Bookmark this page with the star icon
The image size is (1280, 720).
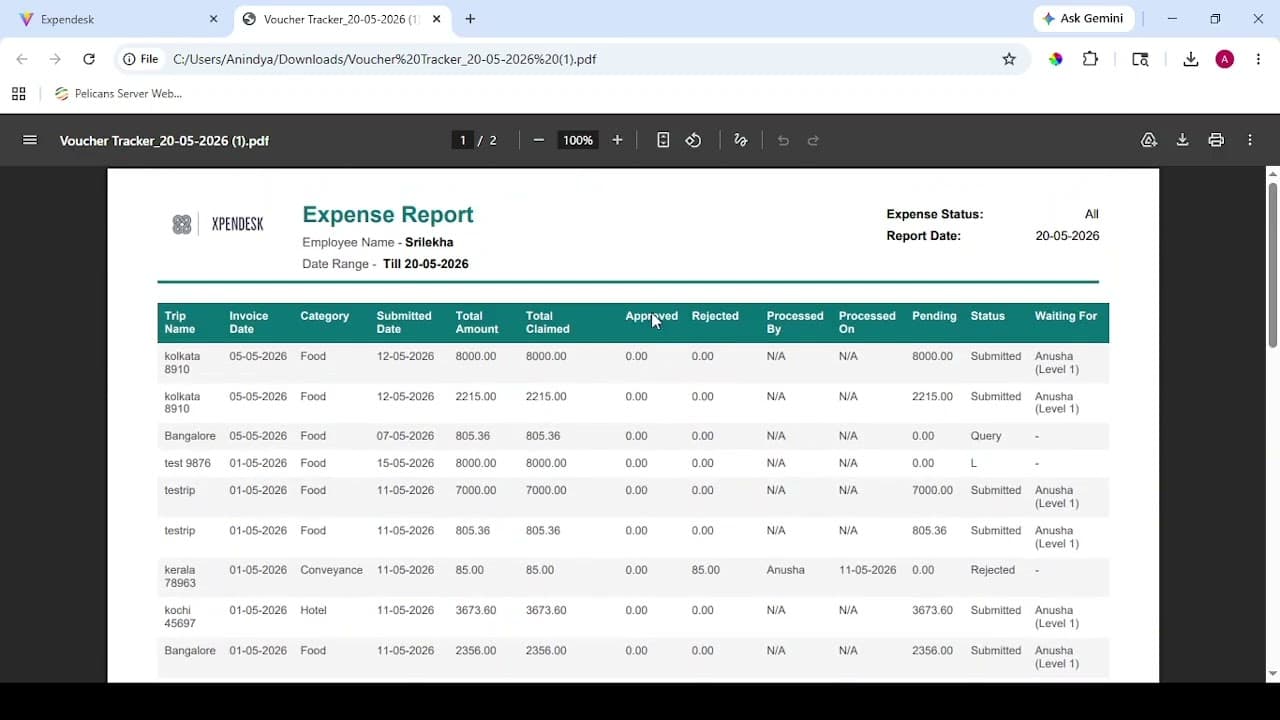[x=1009, y=59]
